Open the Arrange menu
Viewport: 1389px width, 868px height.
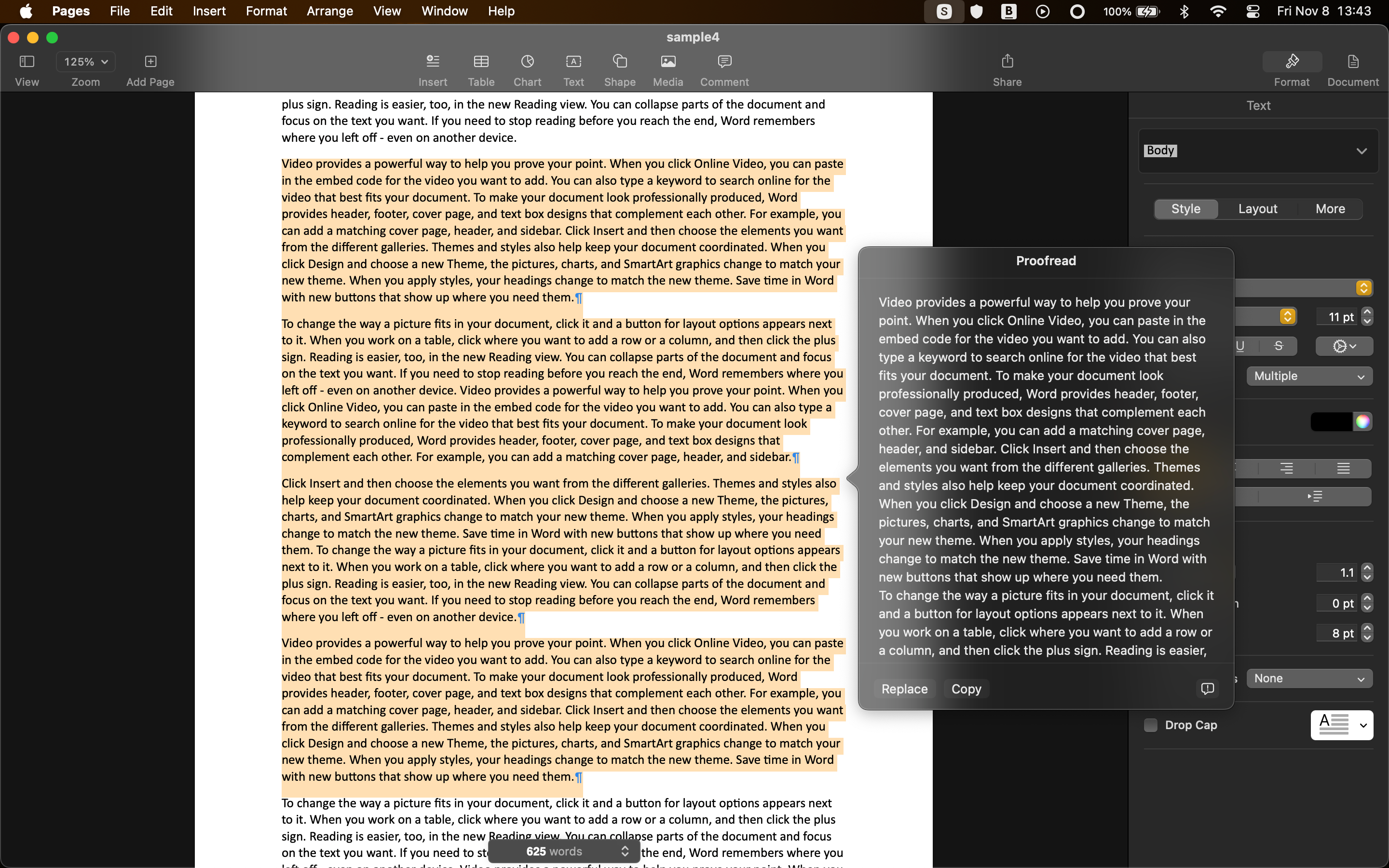tap(329, 11)
